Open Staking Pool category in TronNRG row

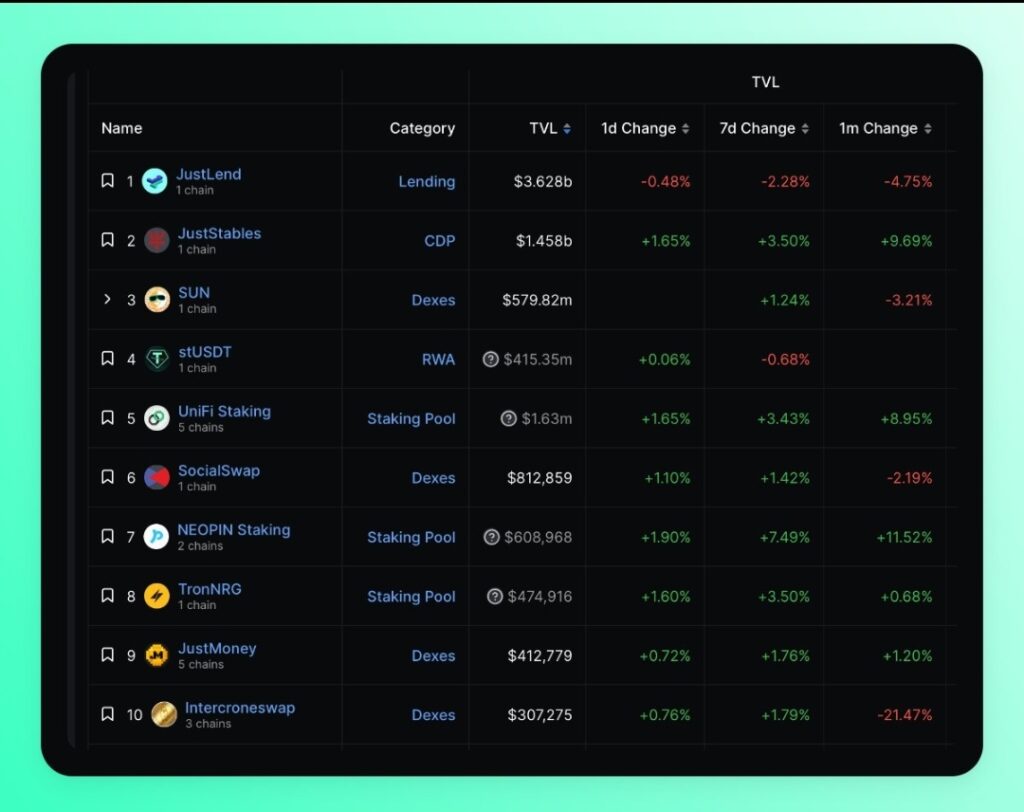(x=411, y=596)
